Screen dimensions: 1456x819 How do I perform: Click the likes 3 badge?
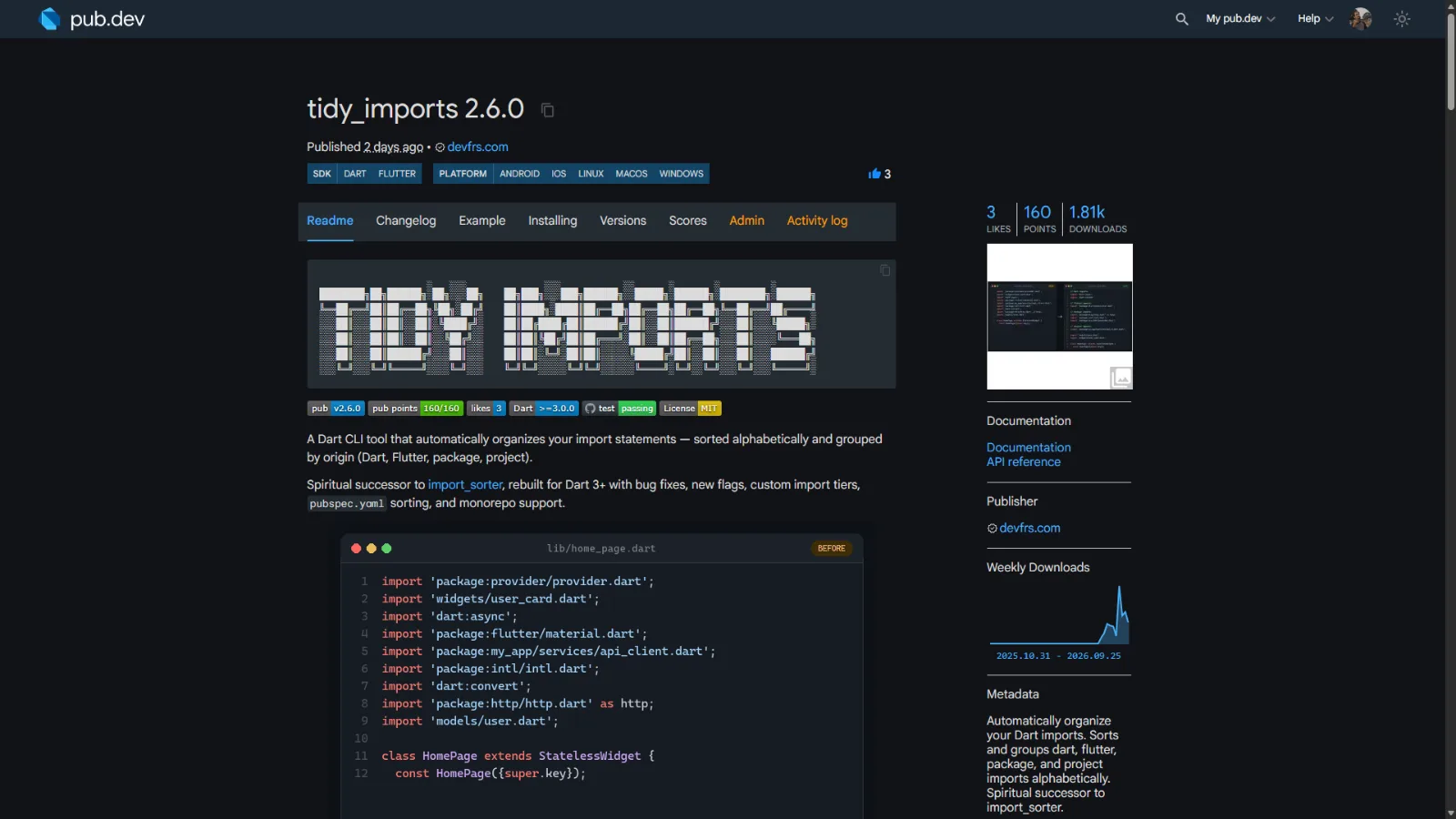[x=487, y=409]
